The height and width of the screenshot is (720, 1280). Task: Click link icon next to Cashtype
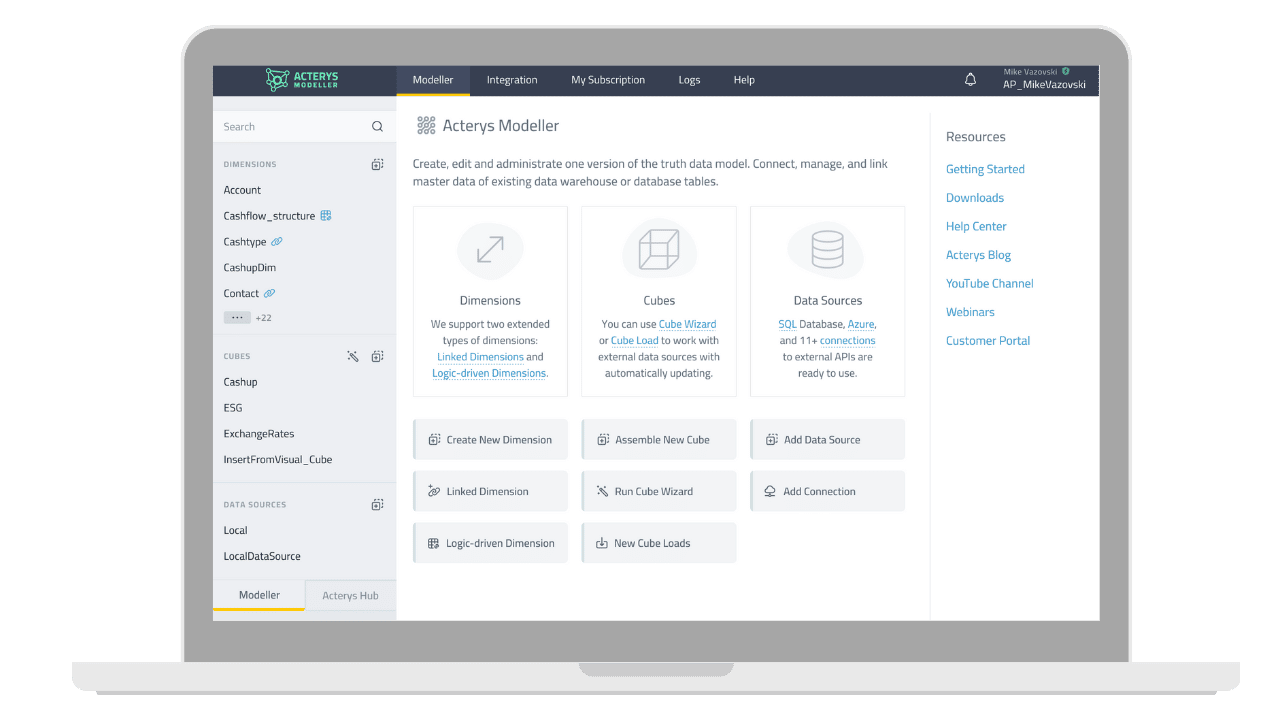(x=277, y=242)
